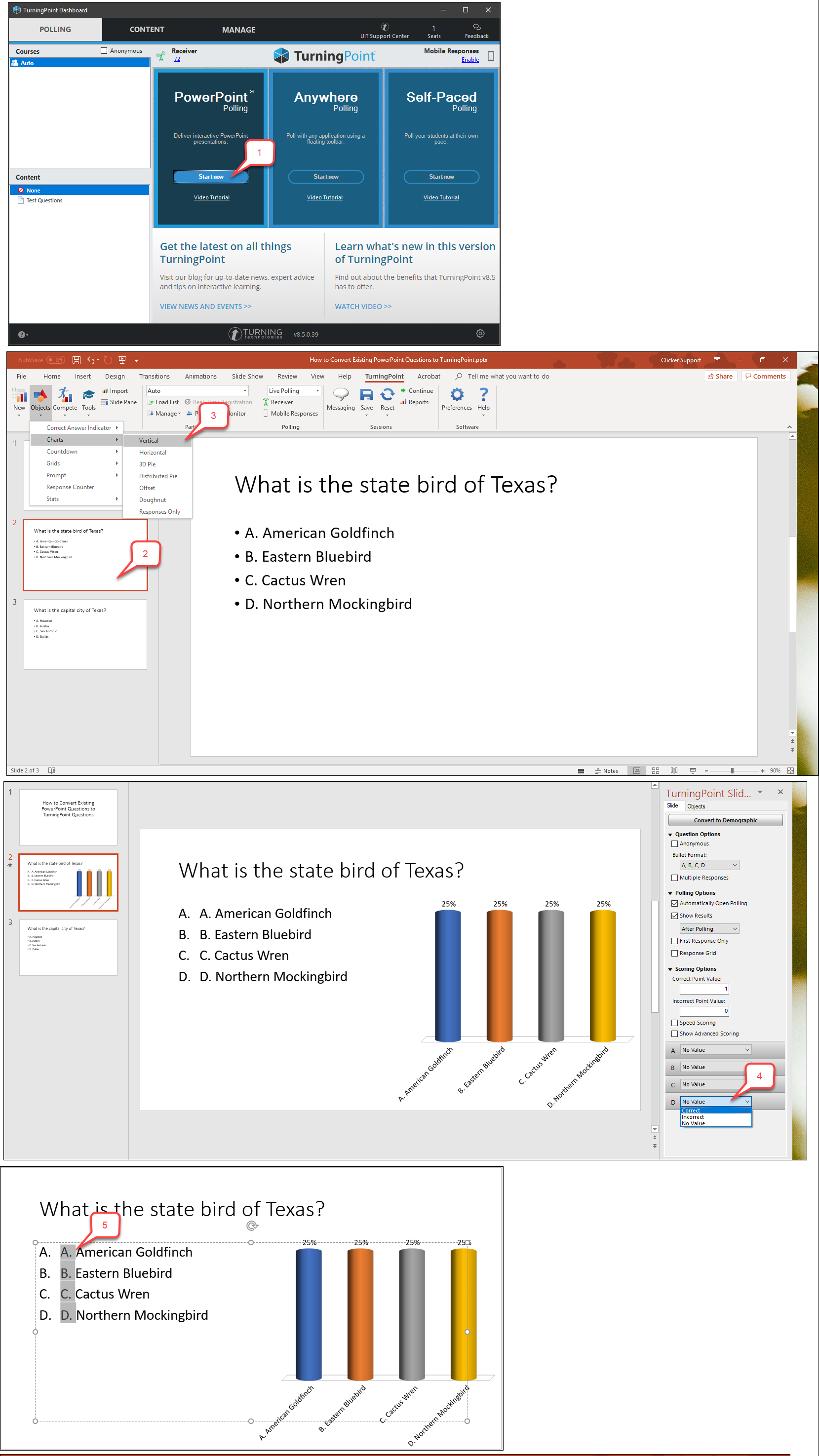This screenshot has height=1456, width=819.
Task: Click Convert to Demographic button
Action: (725, 820)
